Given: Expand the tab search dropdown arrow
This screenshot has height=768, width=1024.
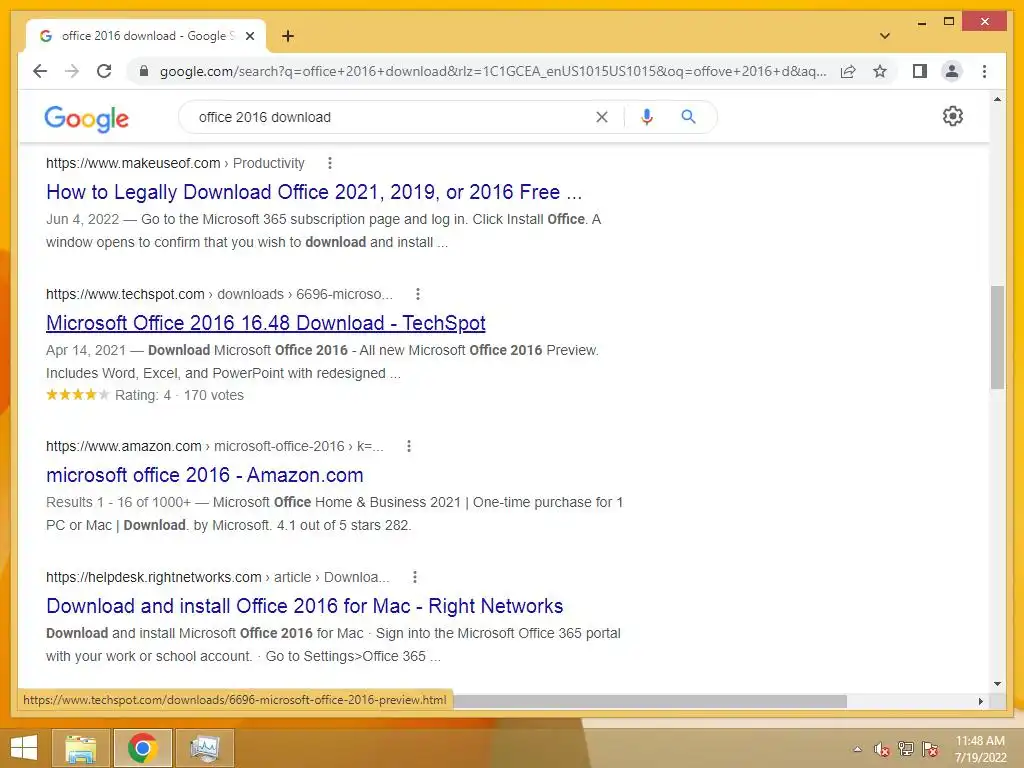Looking at the screenshot, I should [x=885, y=36].
